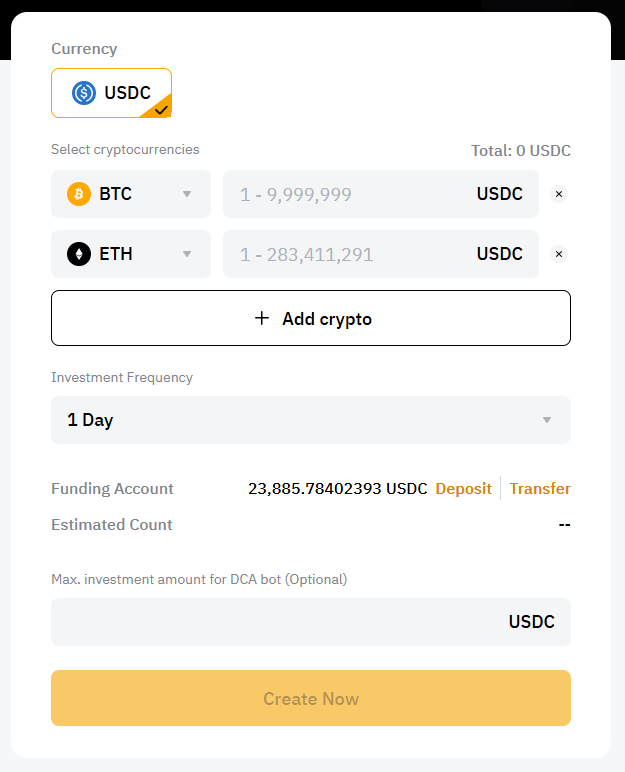Open the BTC cryptocurrency dropdown arrow
625x772 pixels.
[x=186, y=194]
